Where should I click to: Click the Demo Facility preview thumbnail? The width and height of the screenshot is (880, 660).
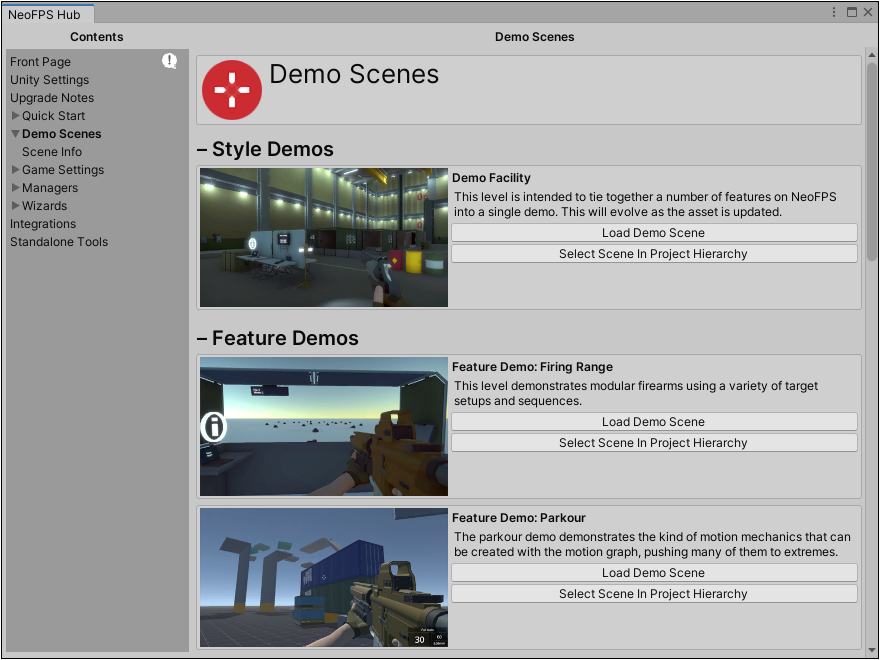324,237
